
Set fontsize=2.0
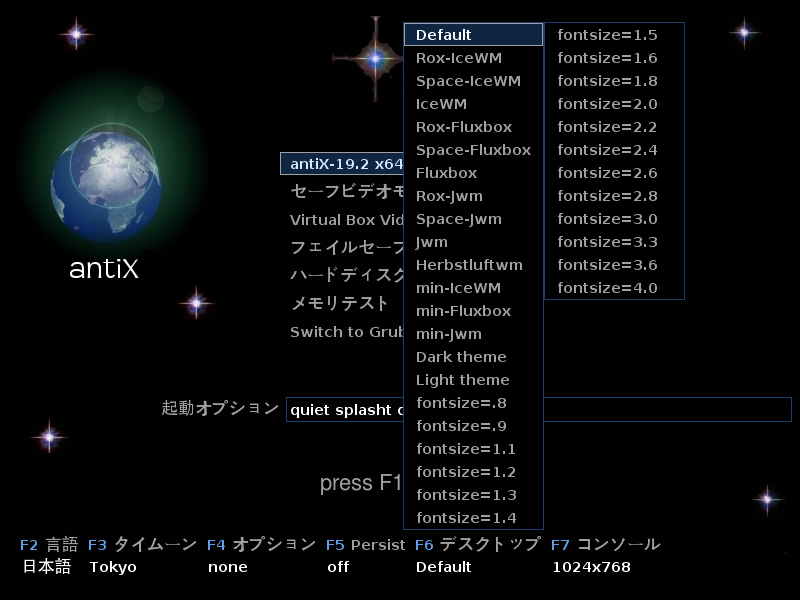pos(614,104)
